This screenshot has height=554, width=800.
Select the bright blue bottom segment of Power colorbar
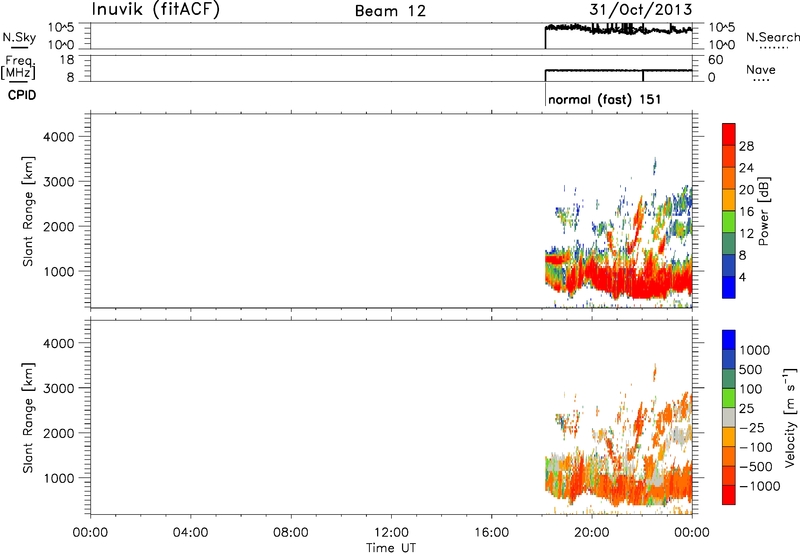[x=729, y=287]
